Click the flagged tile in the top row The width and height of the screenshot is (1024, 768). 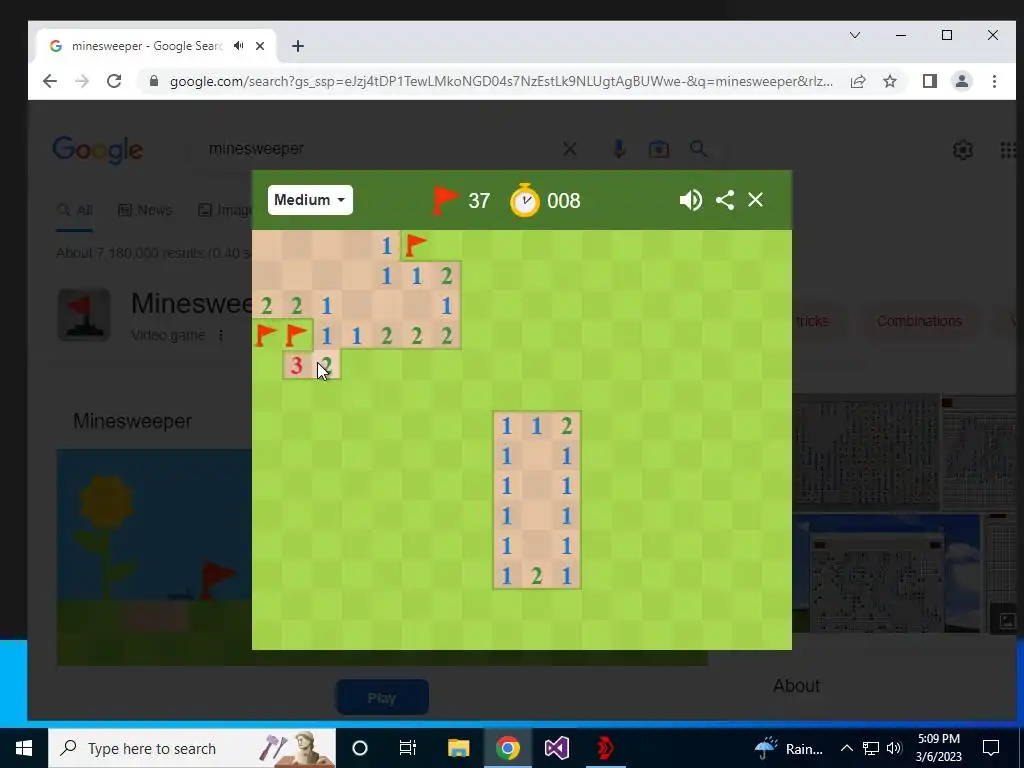pos(416,246)
